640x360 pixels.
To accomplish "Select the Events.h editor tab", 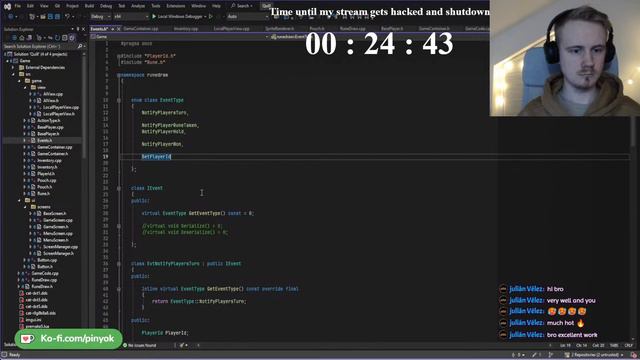I will tap(100, 29).
